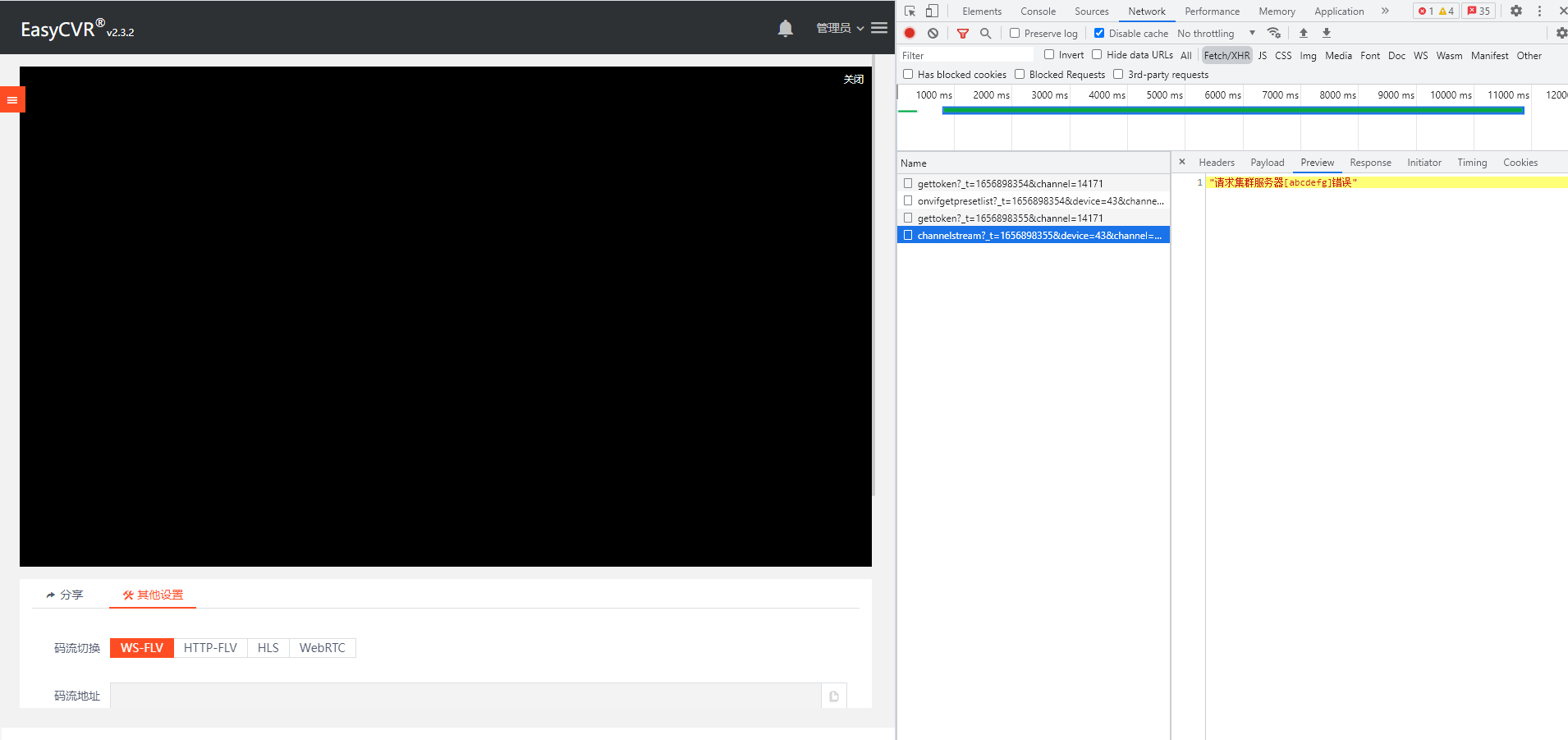Image resolution: width=1568 pixels, height=740 pixels.
Task: Clear the network log
Action: (x=933, y=33)
